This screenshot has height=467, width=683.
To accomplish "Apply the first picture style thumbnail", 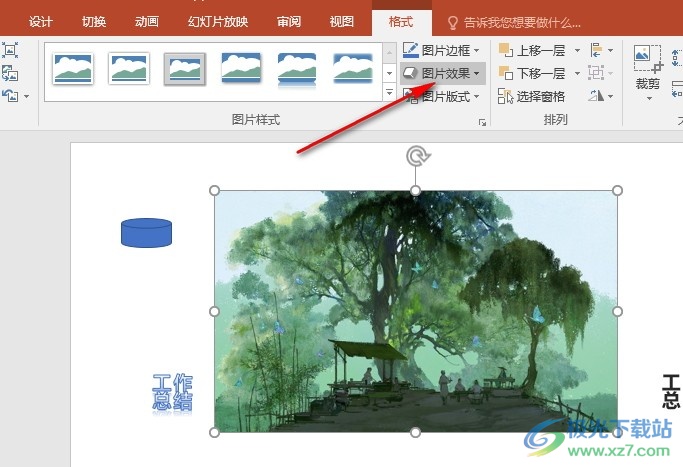I will (73, 68).
